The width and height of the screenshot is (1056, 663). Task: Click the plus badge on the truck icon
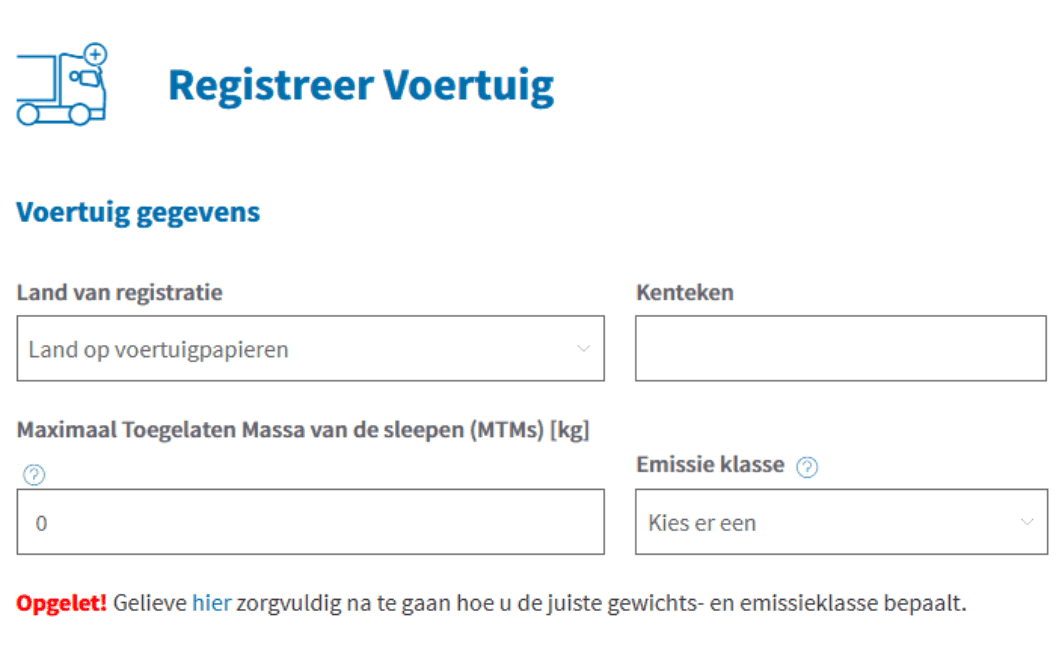tap(96, 54)
